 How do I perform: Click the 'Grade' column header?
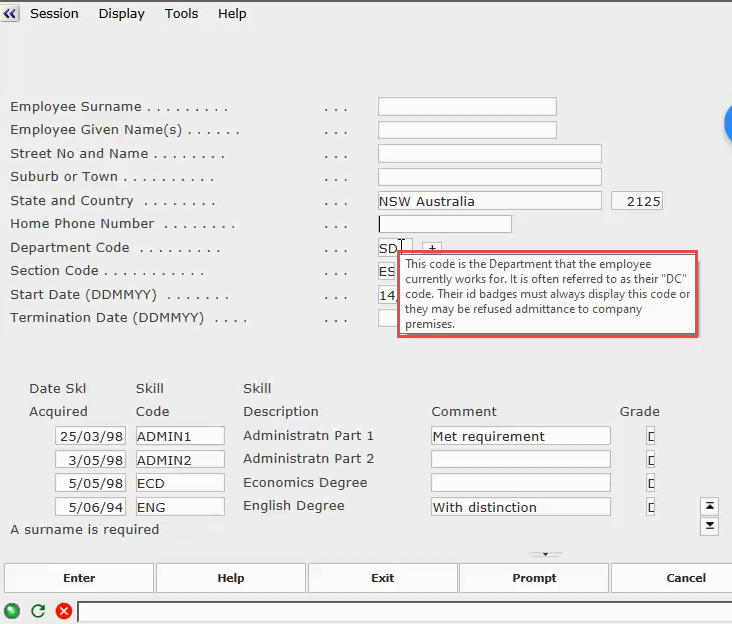coord(639,411)
